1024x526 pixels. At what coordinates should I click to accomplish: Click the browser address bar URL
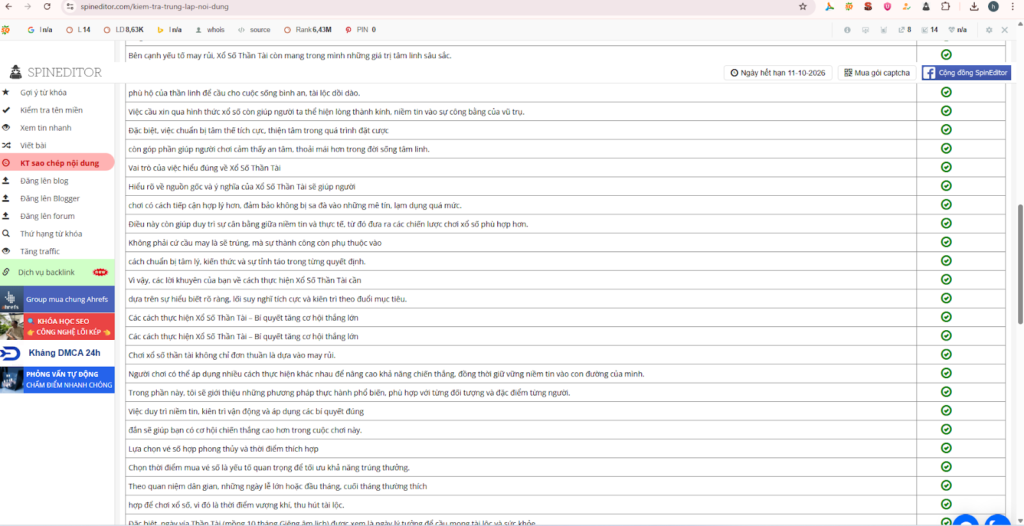click(x=150, y=6)
